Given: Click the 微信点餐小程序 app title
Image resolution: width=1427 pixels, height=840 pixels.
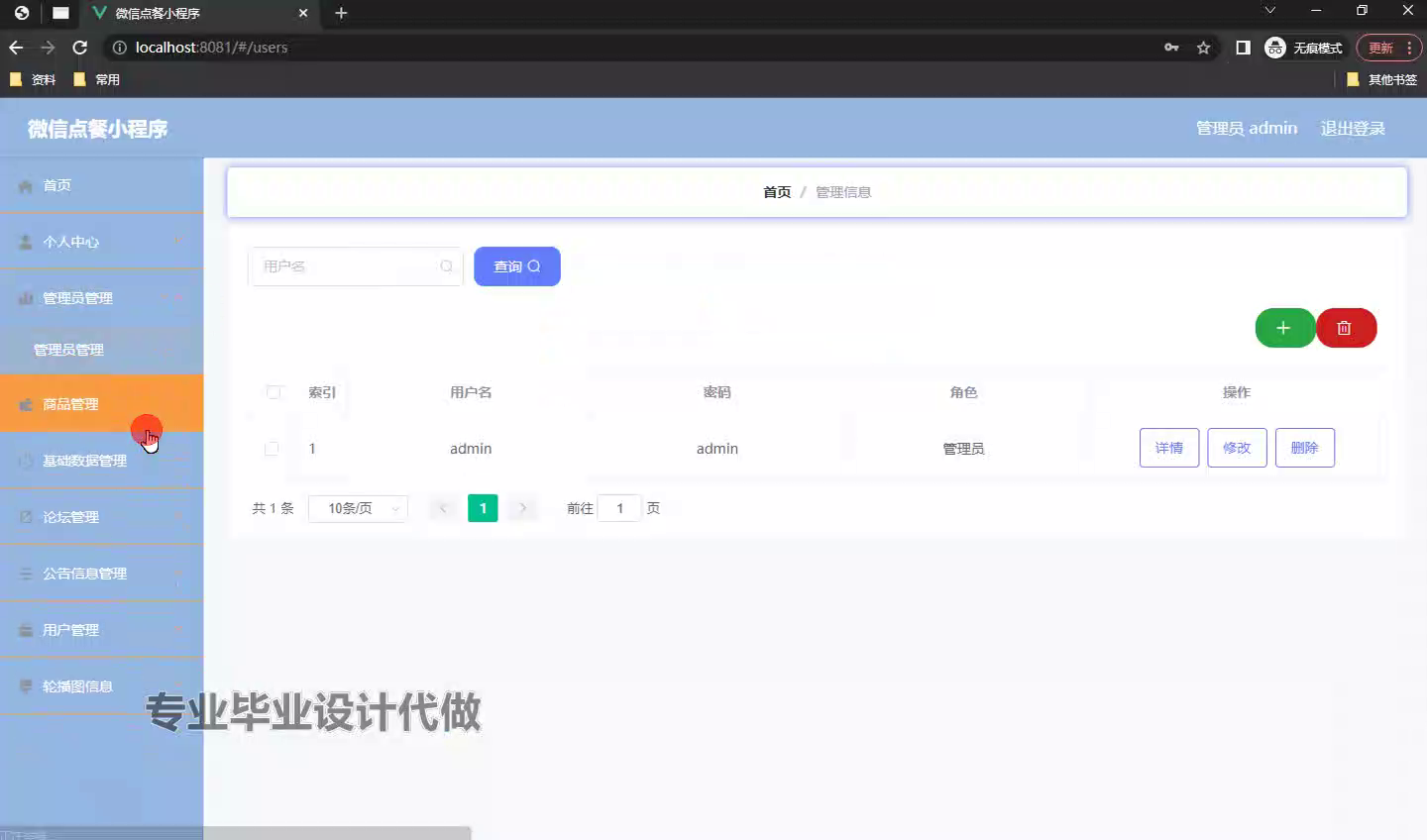Looking at the screenshot, I should coord(97,129).
